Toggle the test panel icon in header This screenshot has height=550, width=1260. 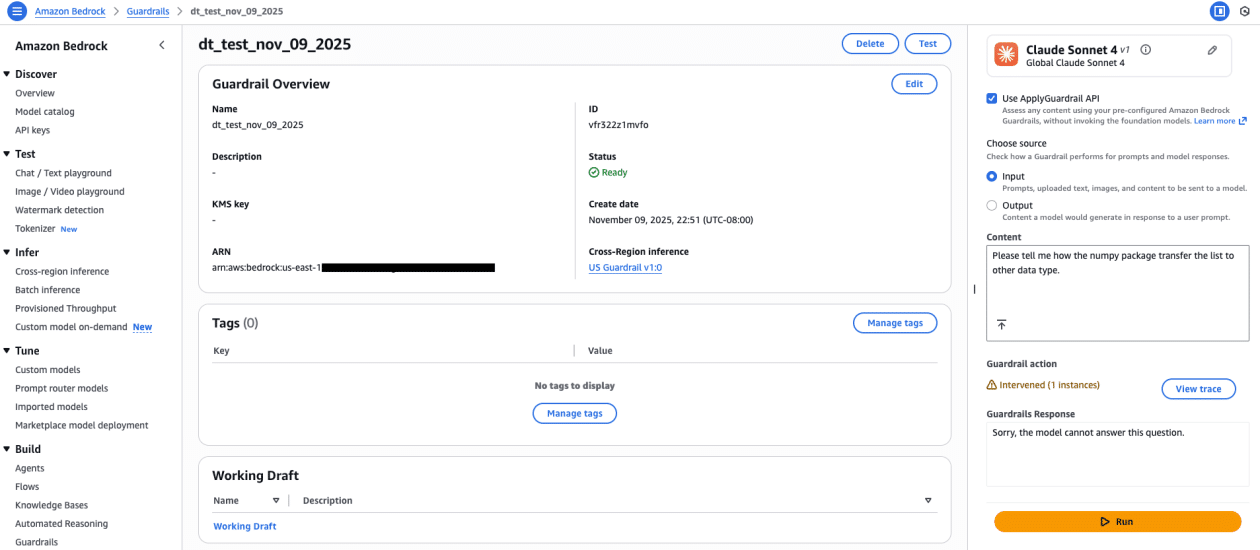click(1219, 11)
